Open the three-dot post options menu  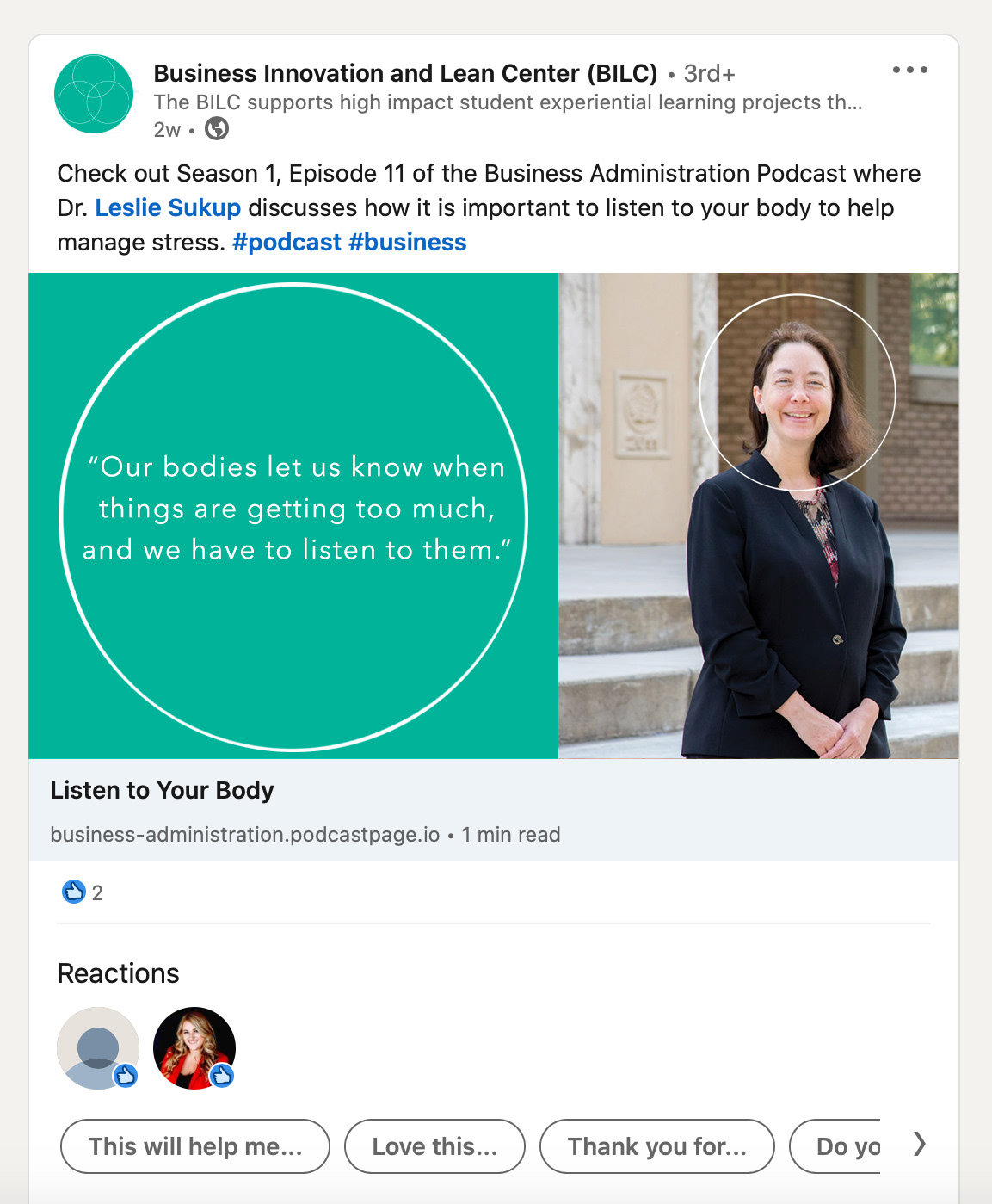pos(909,70)
